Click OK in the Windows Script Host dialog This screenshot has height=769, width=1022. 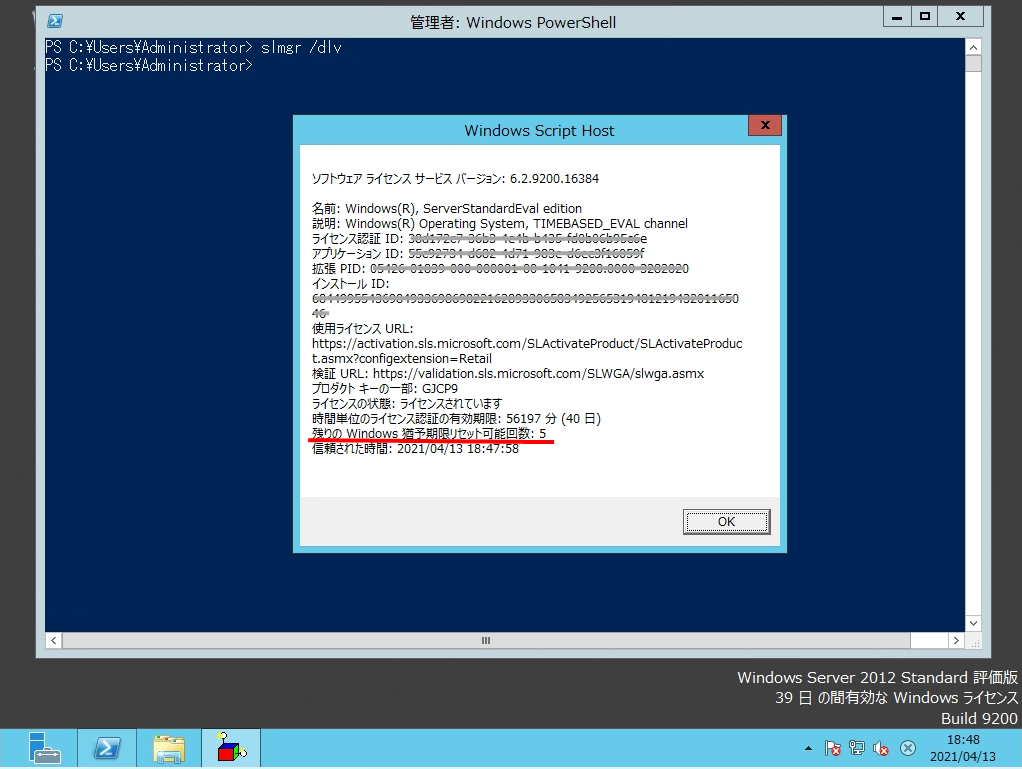tap(726, 521)
